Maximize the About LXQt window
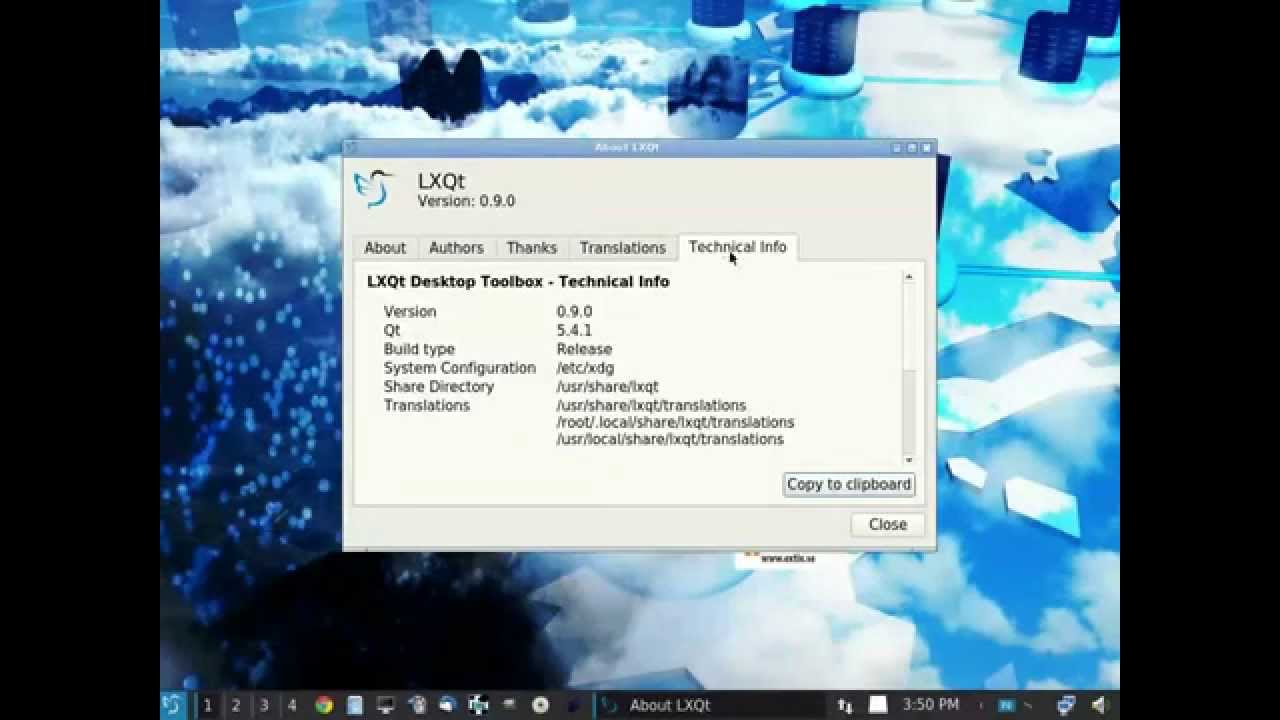 pos(912,148)
